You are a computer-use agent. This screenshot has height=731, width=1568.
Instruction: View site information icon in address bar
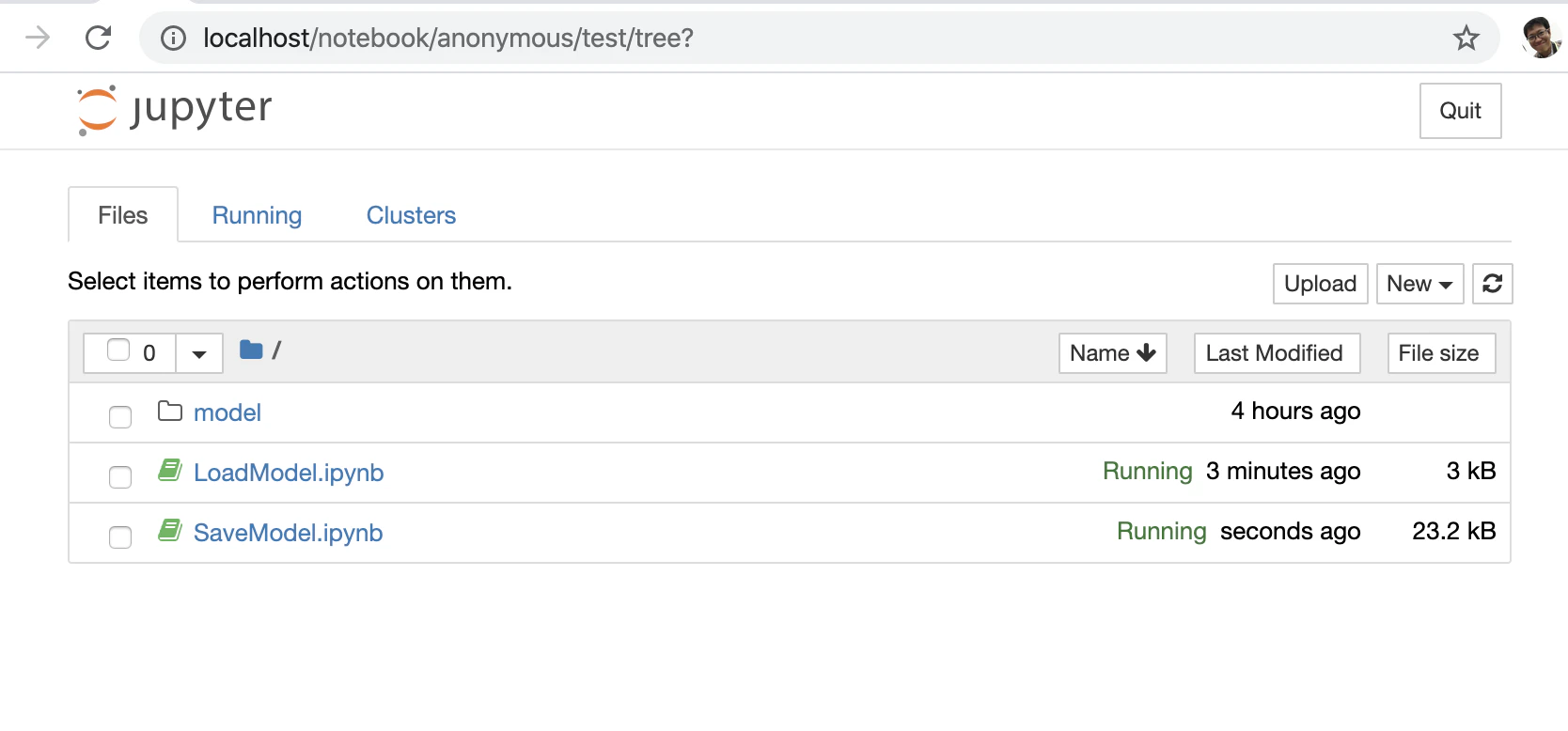tap(173, 38)
